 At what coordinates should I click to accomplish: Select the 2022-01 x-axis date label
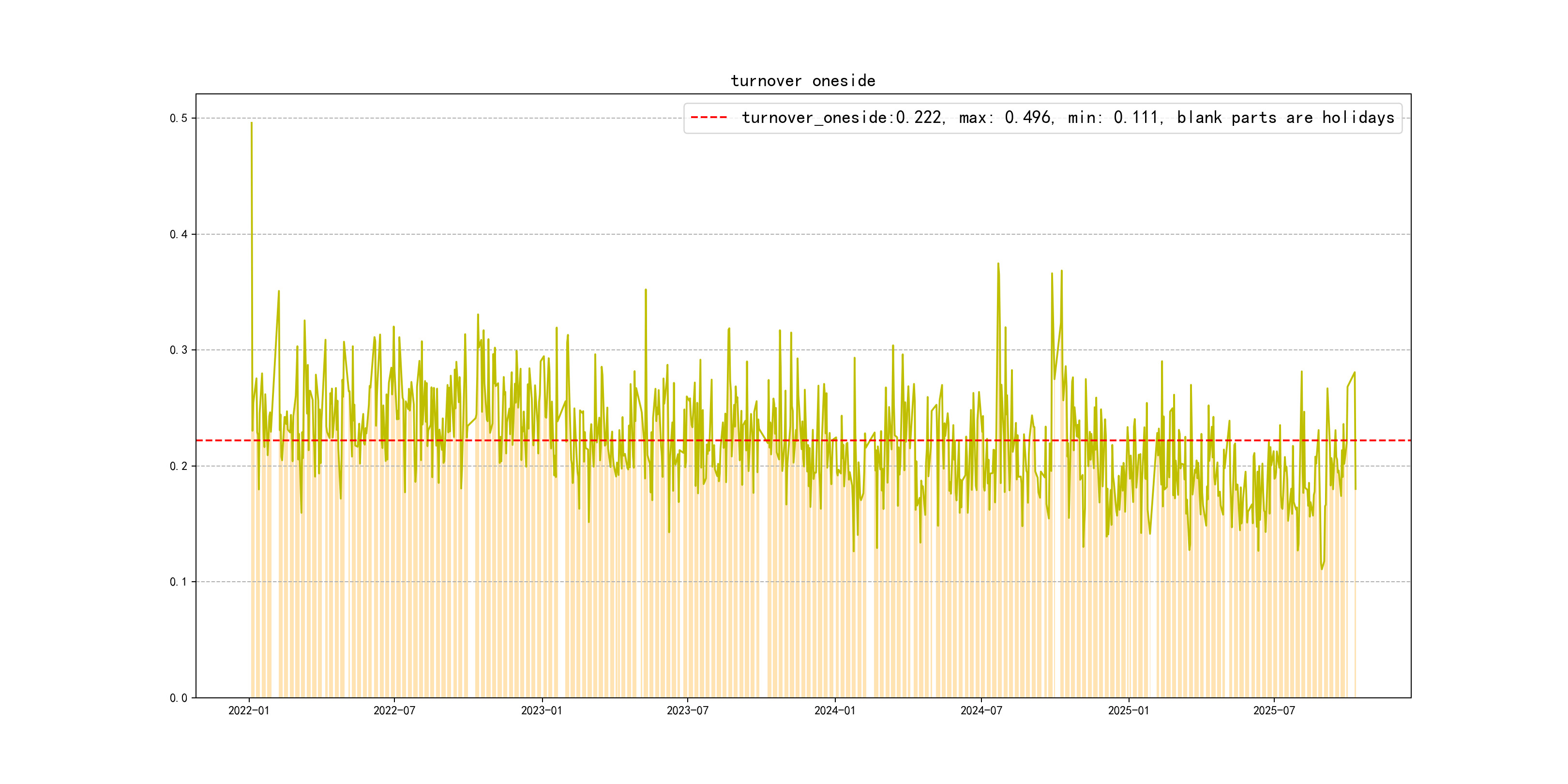tap(248, 710)
